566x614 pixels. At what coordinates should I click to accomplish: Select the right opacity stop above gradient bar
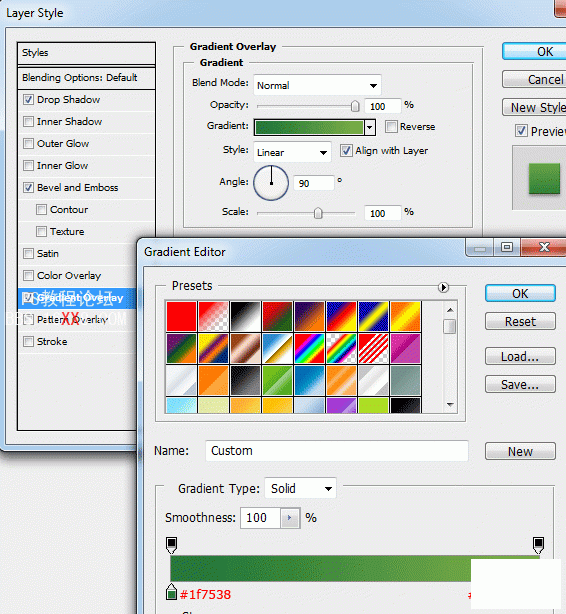click(x=539, y=545)
